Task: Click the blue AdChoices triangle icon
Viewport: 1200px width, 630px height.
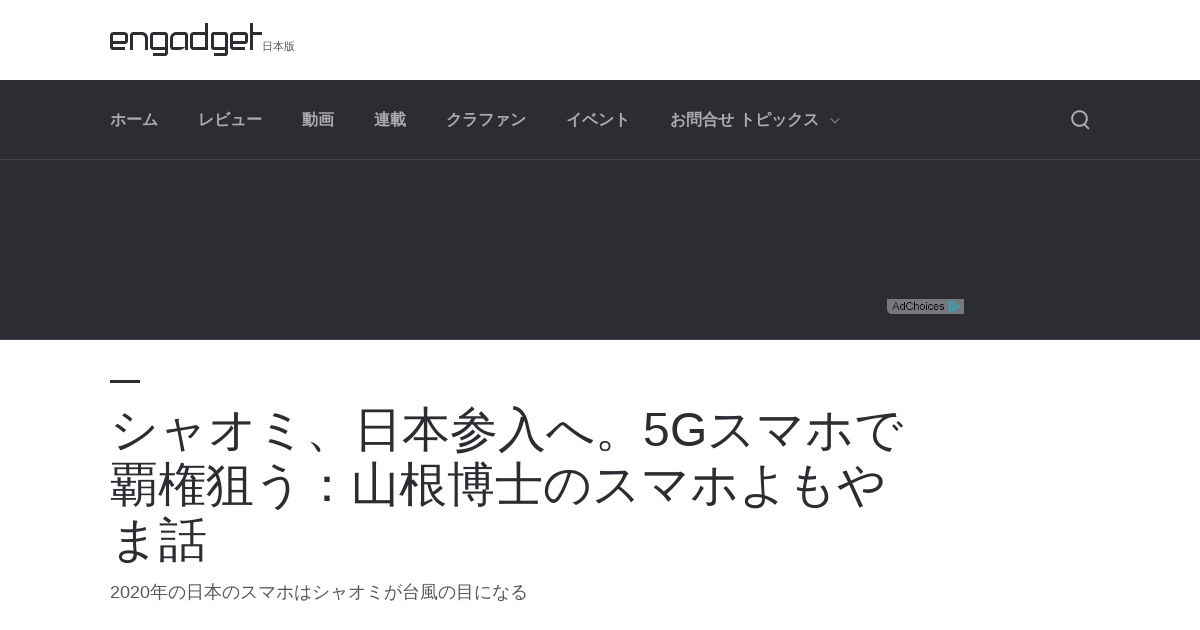Action: pyautogui.click(x=955, y=307)
